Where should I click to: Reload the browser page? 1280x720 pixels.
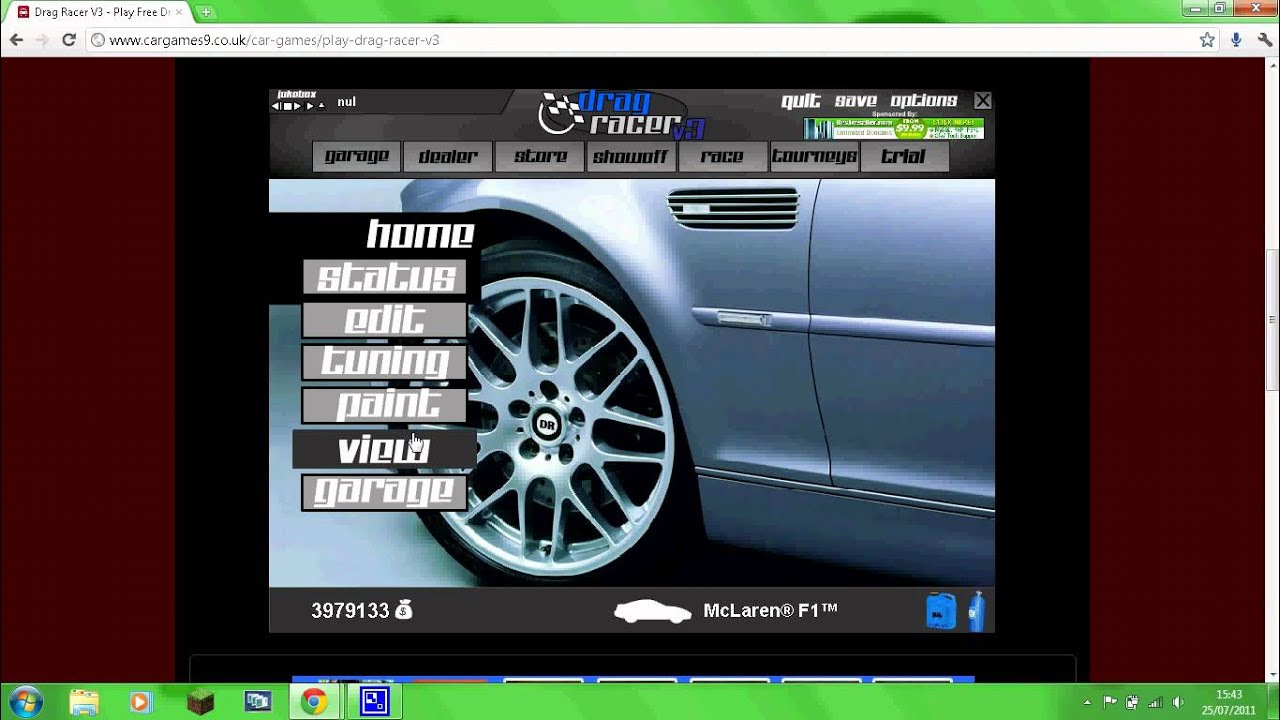pos(69,40)
